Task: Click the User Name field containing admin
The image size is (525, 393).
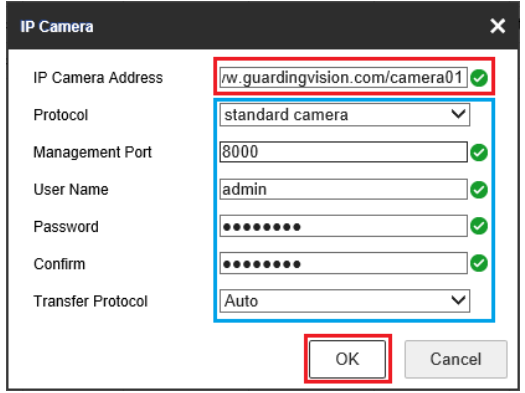Action: tap(343, 189)
